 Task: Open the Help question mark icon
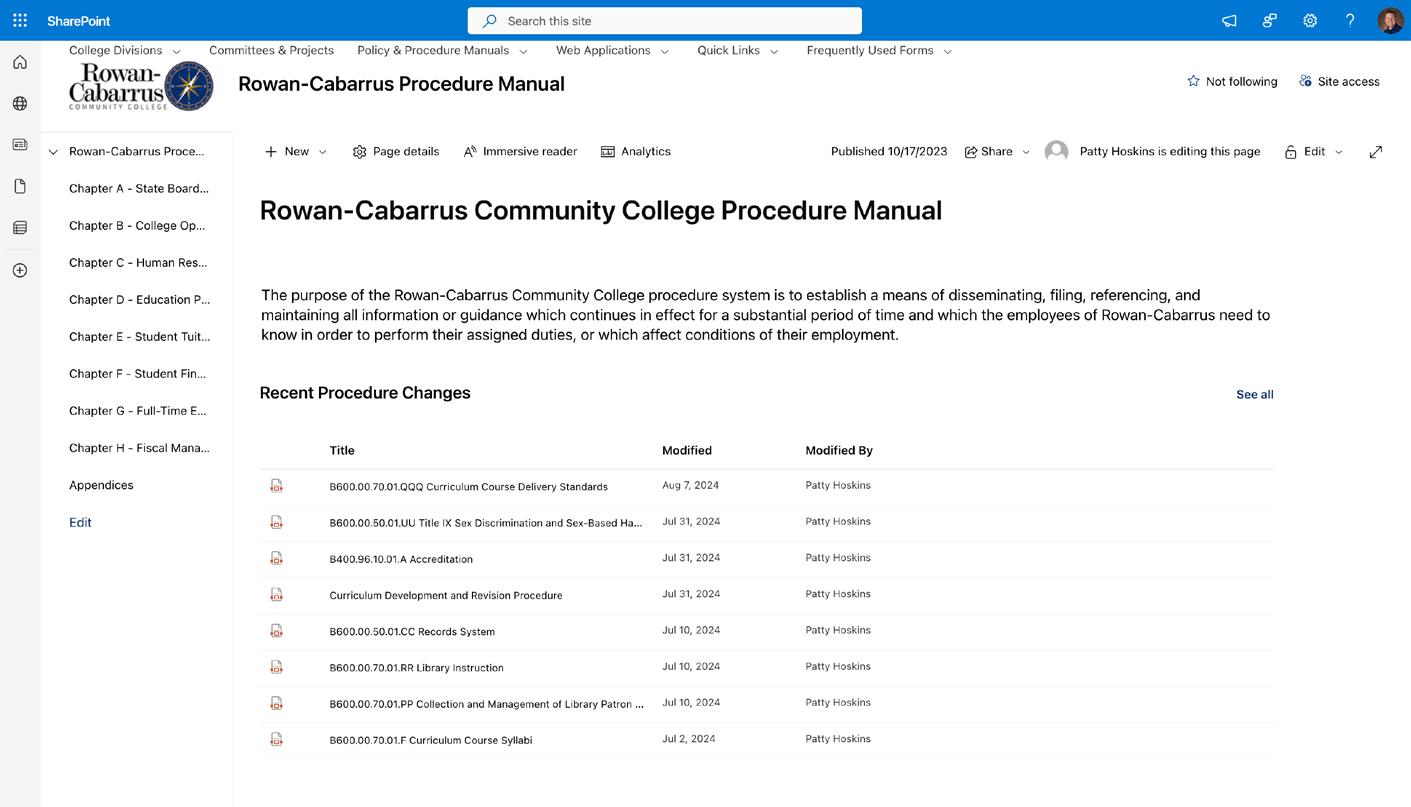[1350, 20]
